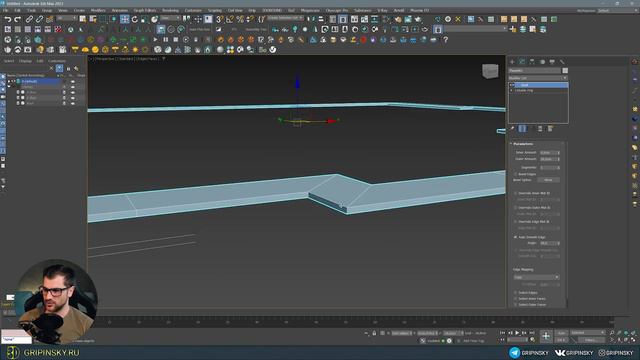This screenshot has width=640, height=360.
Task: Enable the Select Outer Faces checkbox
Action: click(x=516, y=304)
